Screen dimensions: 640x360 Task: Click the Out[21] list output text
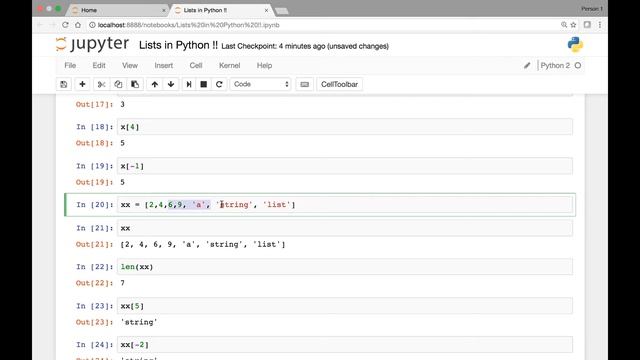(203, 244)
